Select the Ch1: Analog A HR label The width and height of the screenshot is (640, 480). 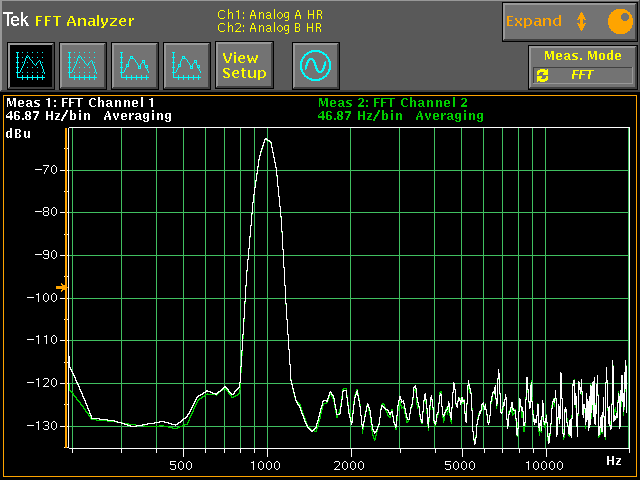(x=270, y=14)
